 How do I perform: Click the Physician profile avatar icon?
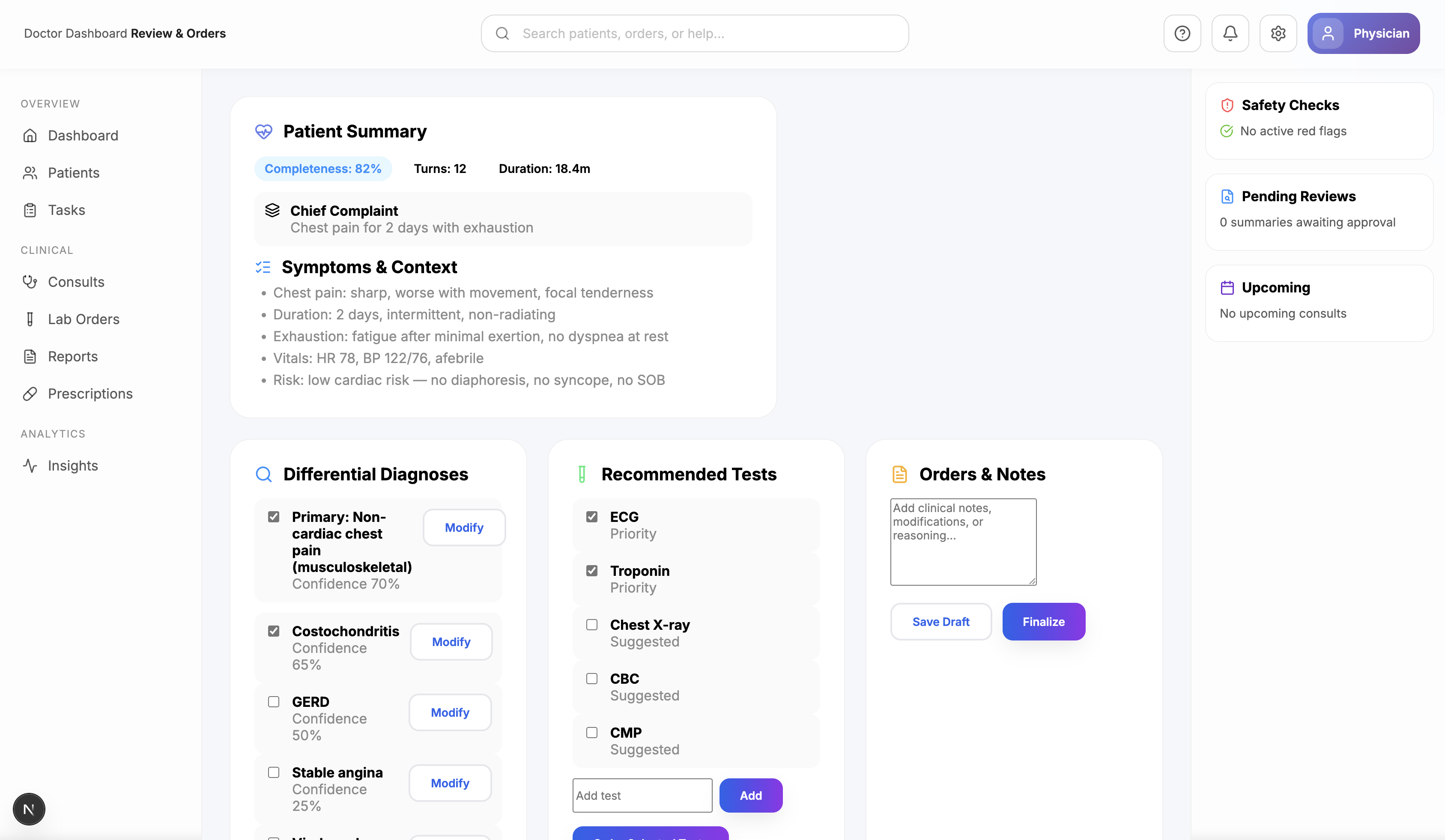[x=1328, y=33]
